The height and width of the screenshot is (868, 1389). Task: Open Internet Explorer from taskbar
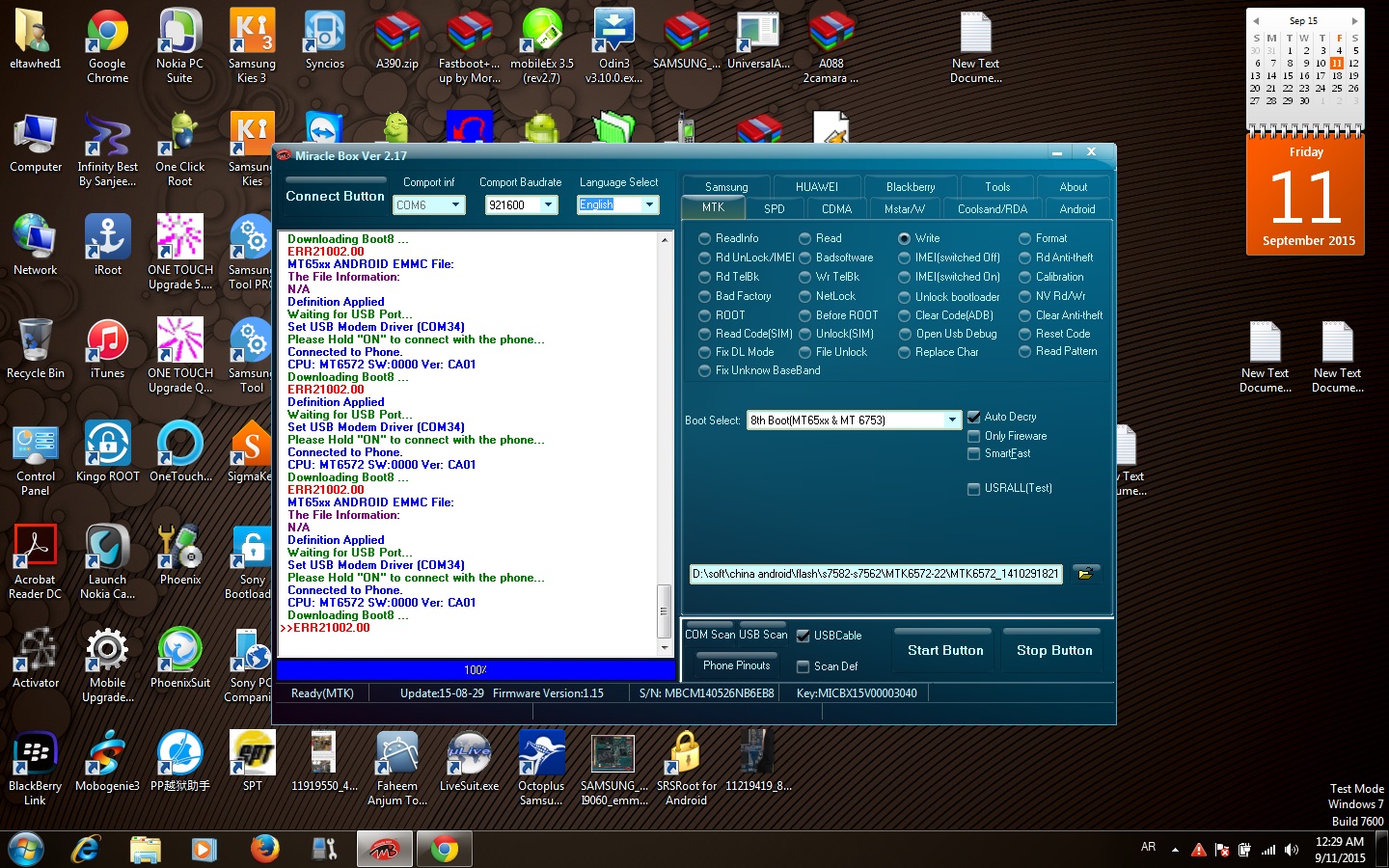coord(86,849)
